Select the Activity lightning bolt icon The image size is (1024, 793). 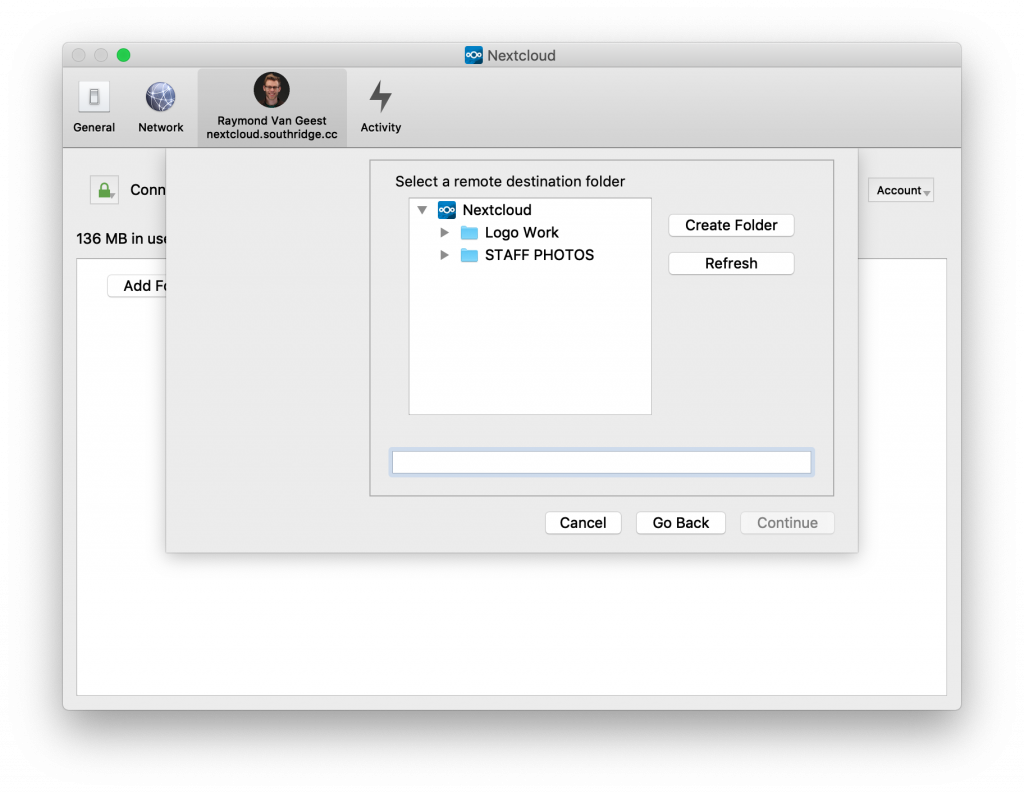tap(380, 97)
